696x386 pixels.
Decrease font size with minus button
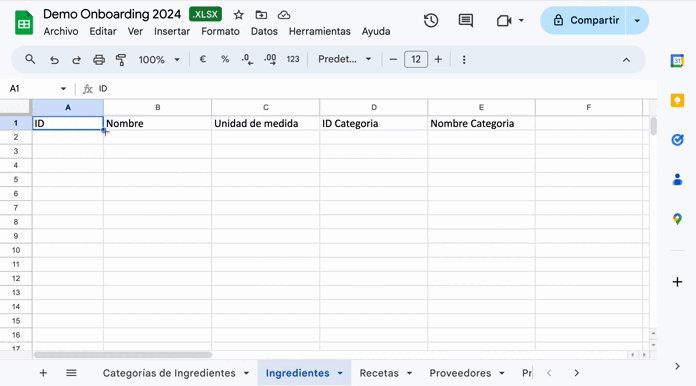[393, 59]
